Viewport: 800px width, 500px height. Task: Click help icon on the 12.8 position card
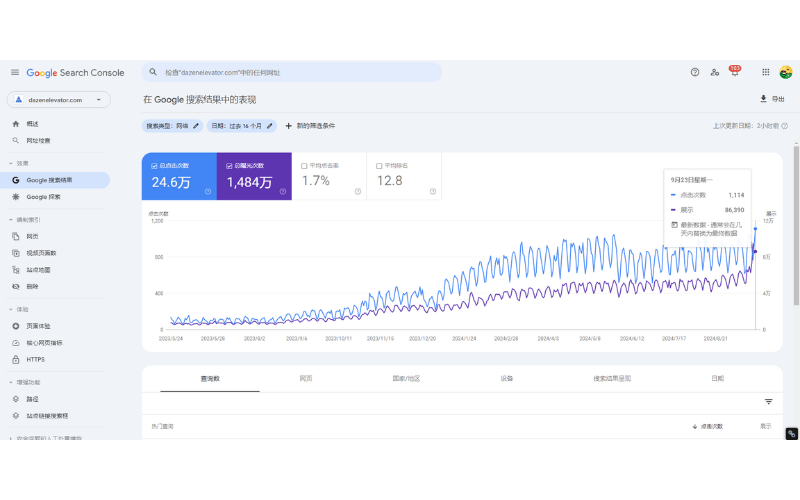[433, 191]
